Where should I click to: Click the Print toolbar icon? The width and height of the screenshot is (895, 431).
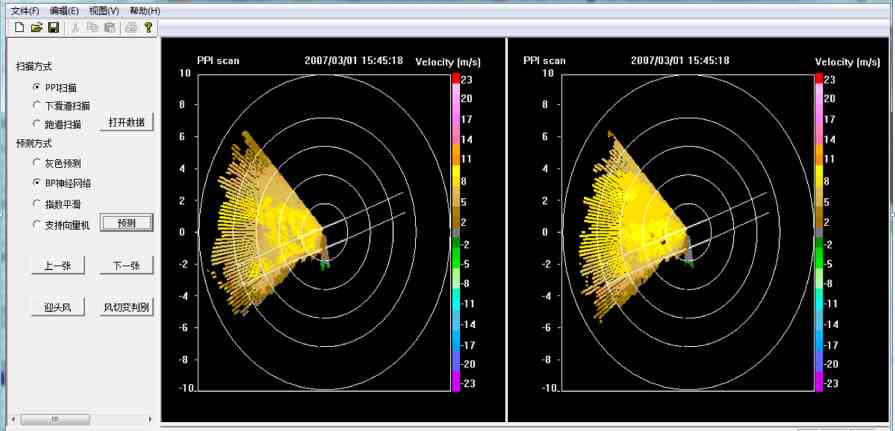130,27
